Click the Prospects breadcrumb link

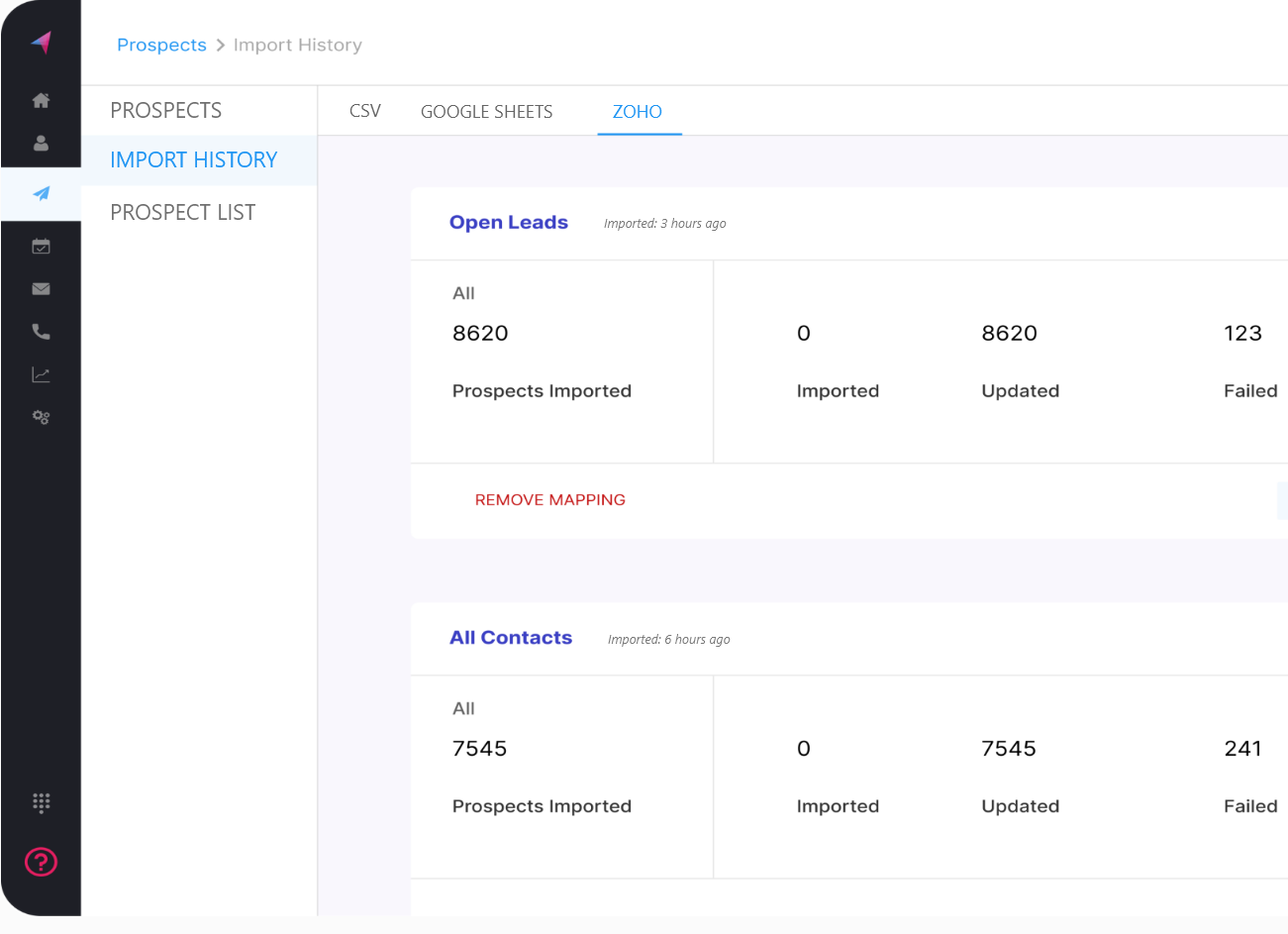point(161,45)
